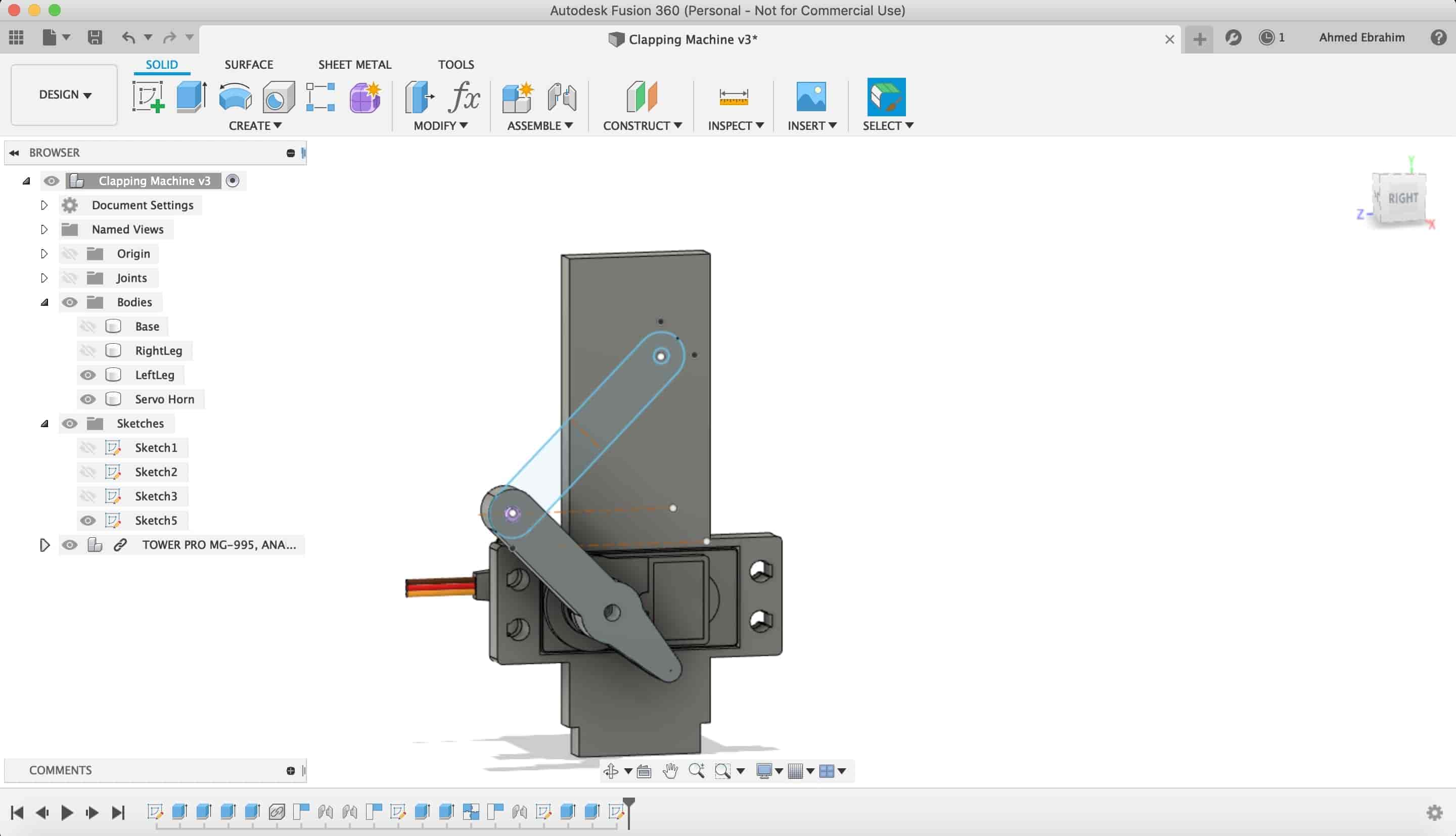Play the timeline

click(67, 812)
